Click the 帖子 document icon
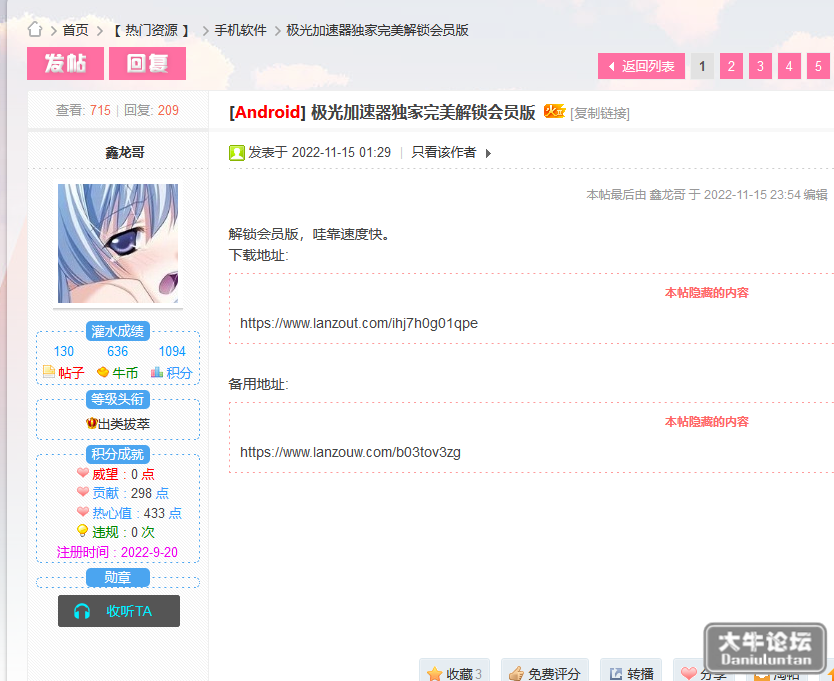 pyautogui.click(x=49, y=372)
